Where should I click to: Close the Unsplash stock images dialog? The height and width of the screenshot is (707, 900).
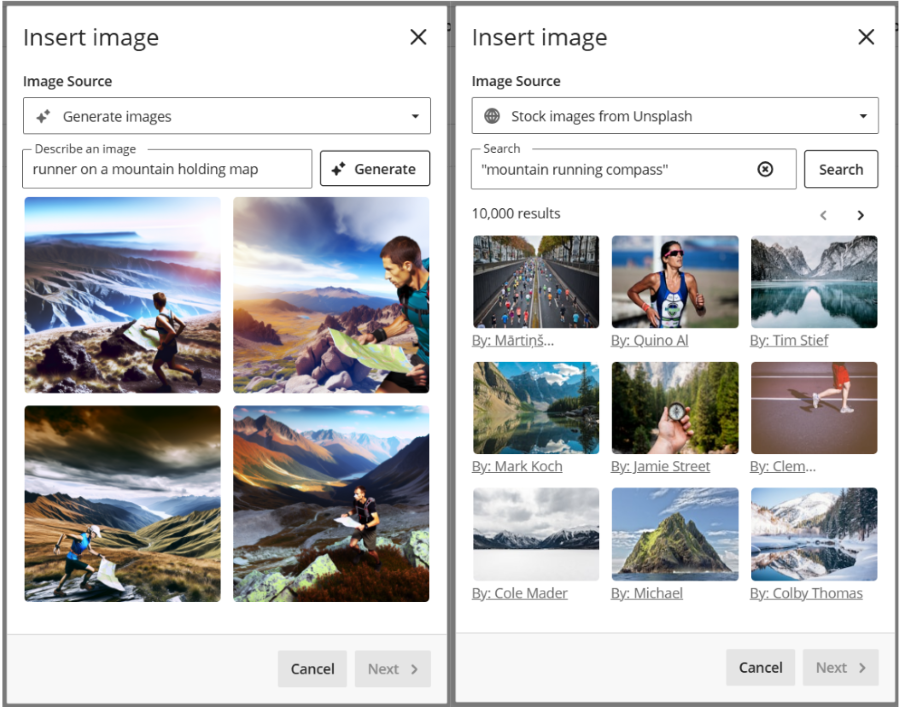pyautogui.click(x=866, y=37)
